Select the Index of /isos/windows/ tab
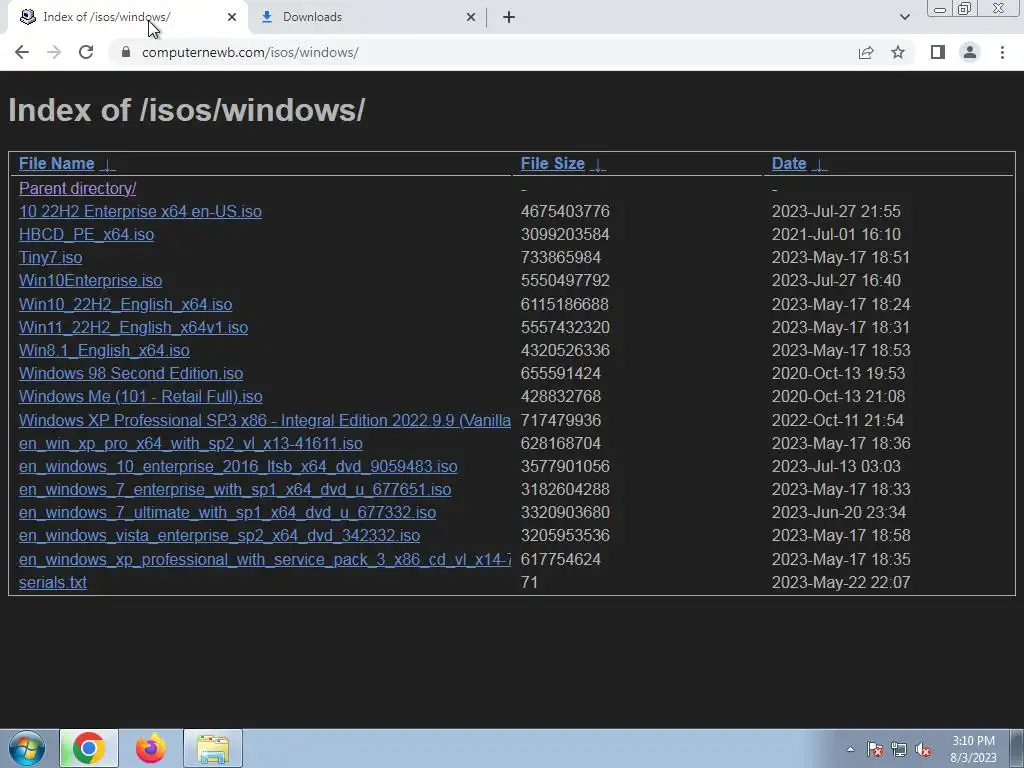Image resolution: width=1024 pixels, height=768 pixels. (127, 17)
